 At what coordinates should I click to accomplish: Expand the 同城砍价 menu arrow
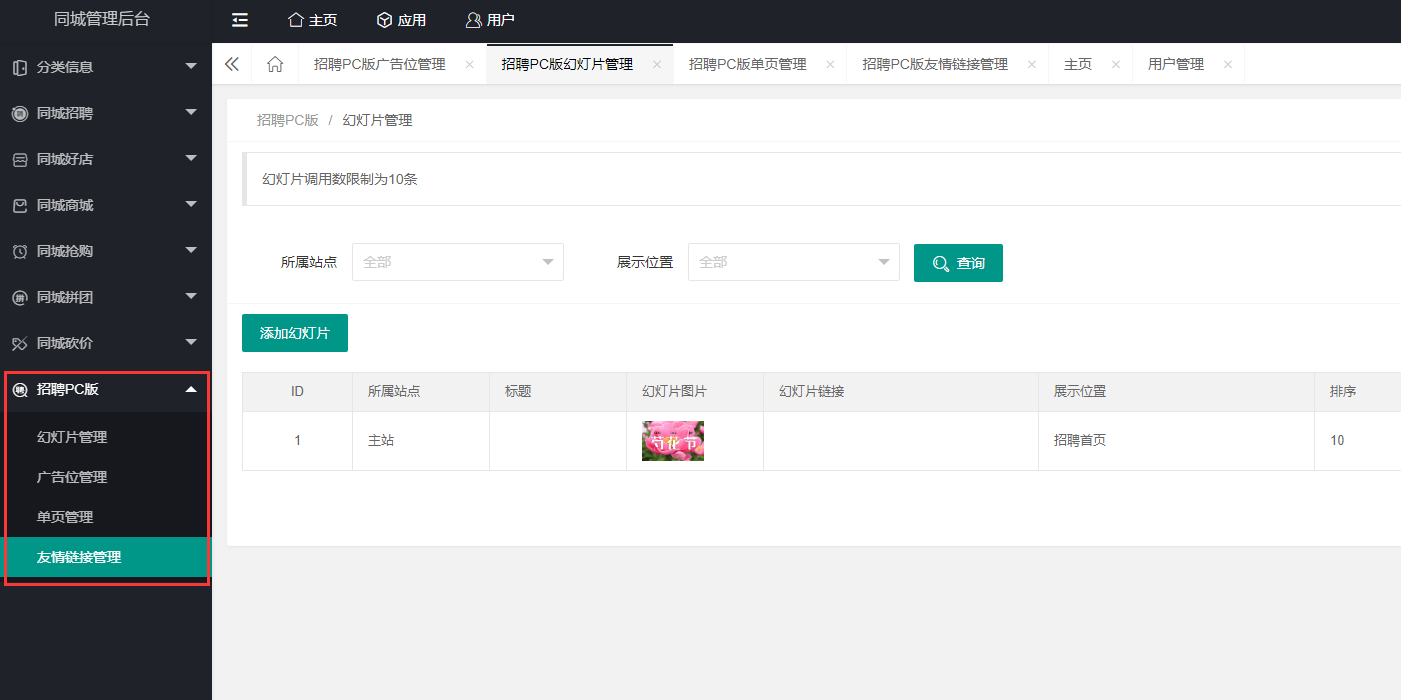point(191,342)
